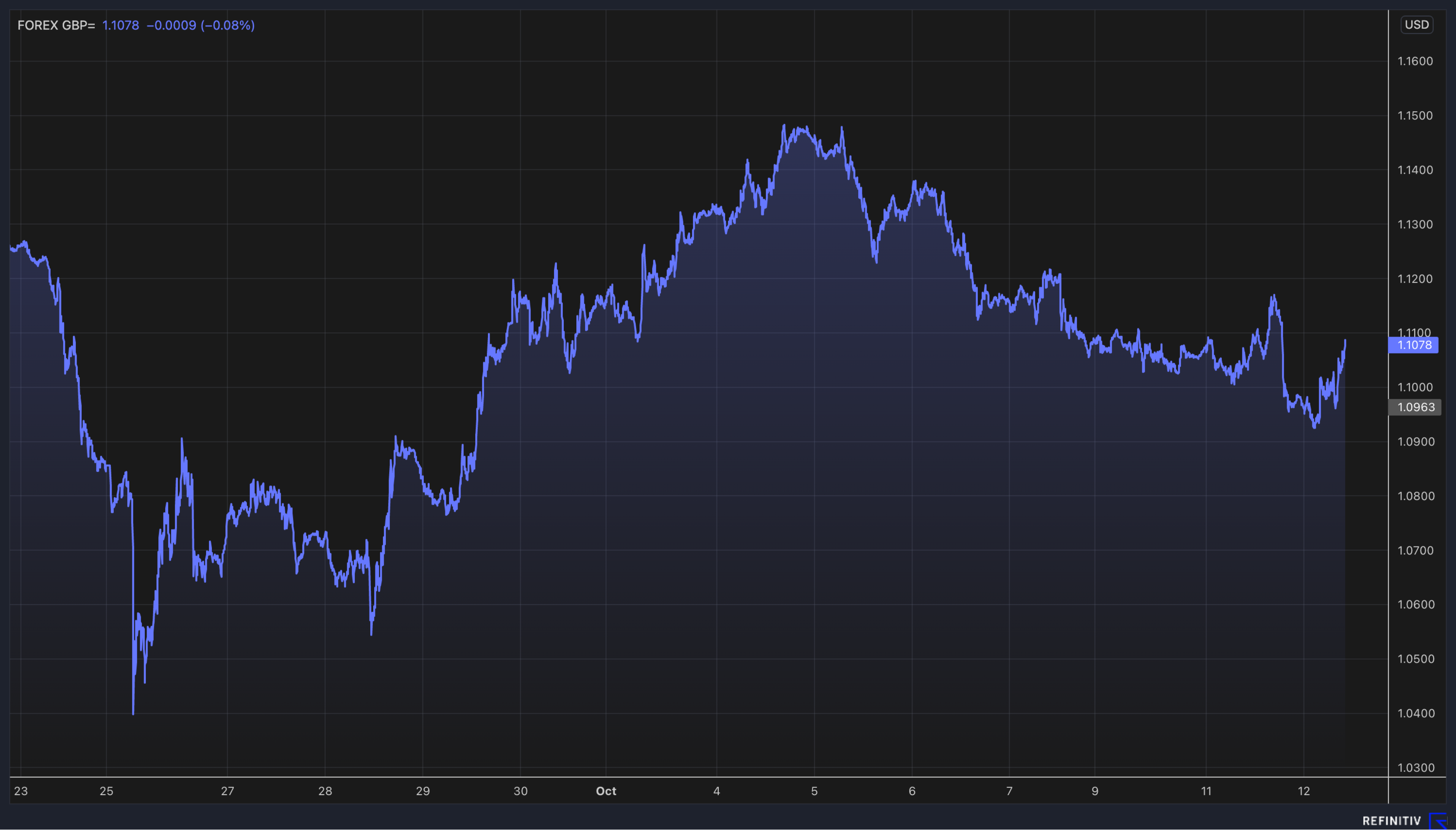
Task: Click the REFINITIV brand text
Action: (1392, 821)
